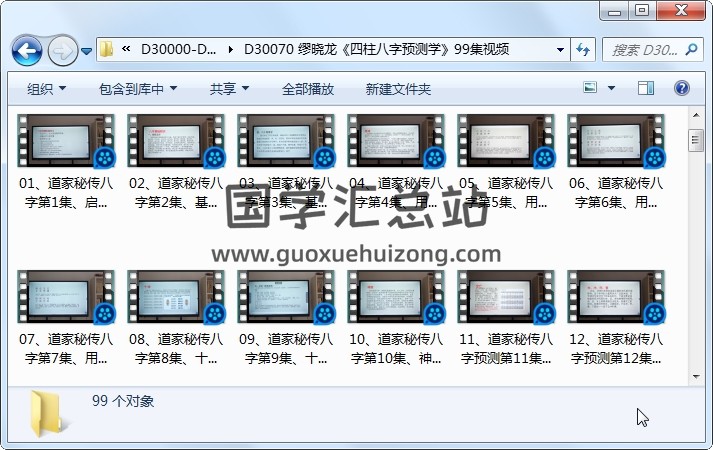Open the 包含到库中 dropdown menu
Screen dimensions: 713x450
tap(138, 89)
